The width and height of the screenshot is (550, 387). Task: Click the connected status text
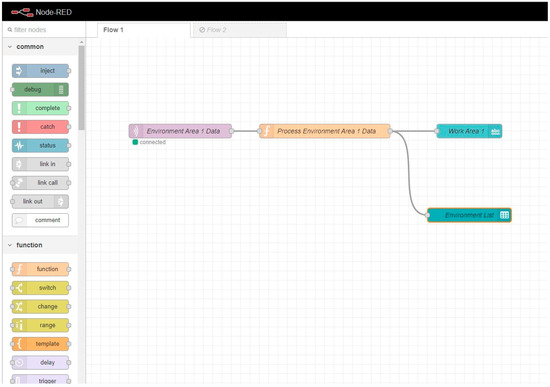pos(153,142)
